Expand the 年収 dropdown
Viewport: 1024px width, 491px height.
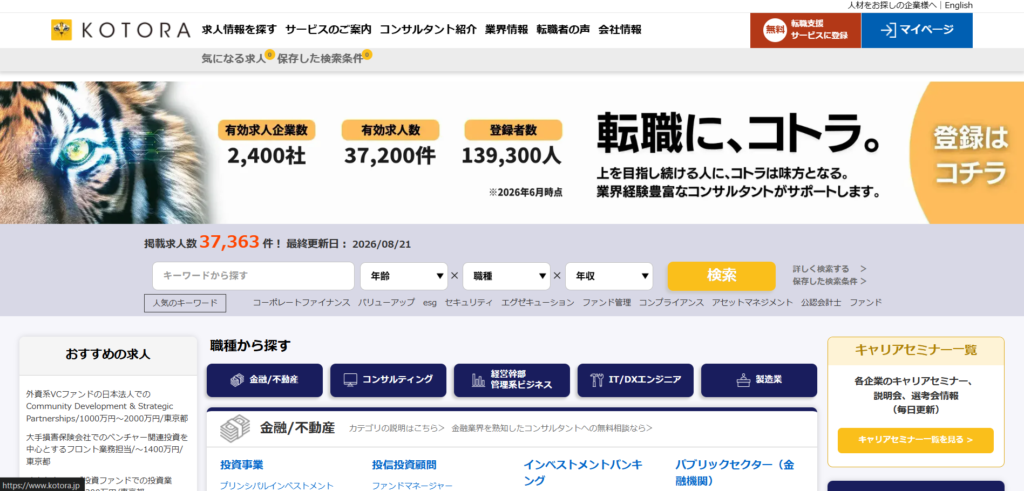(609, 276)
